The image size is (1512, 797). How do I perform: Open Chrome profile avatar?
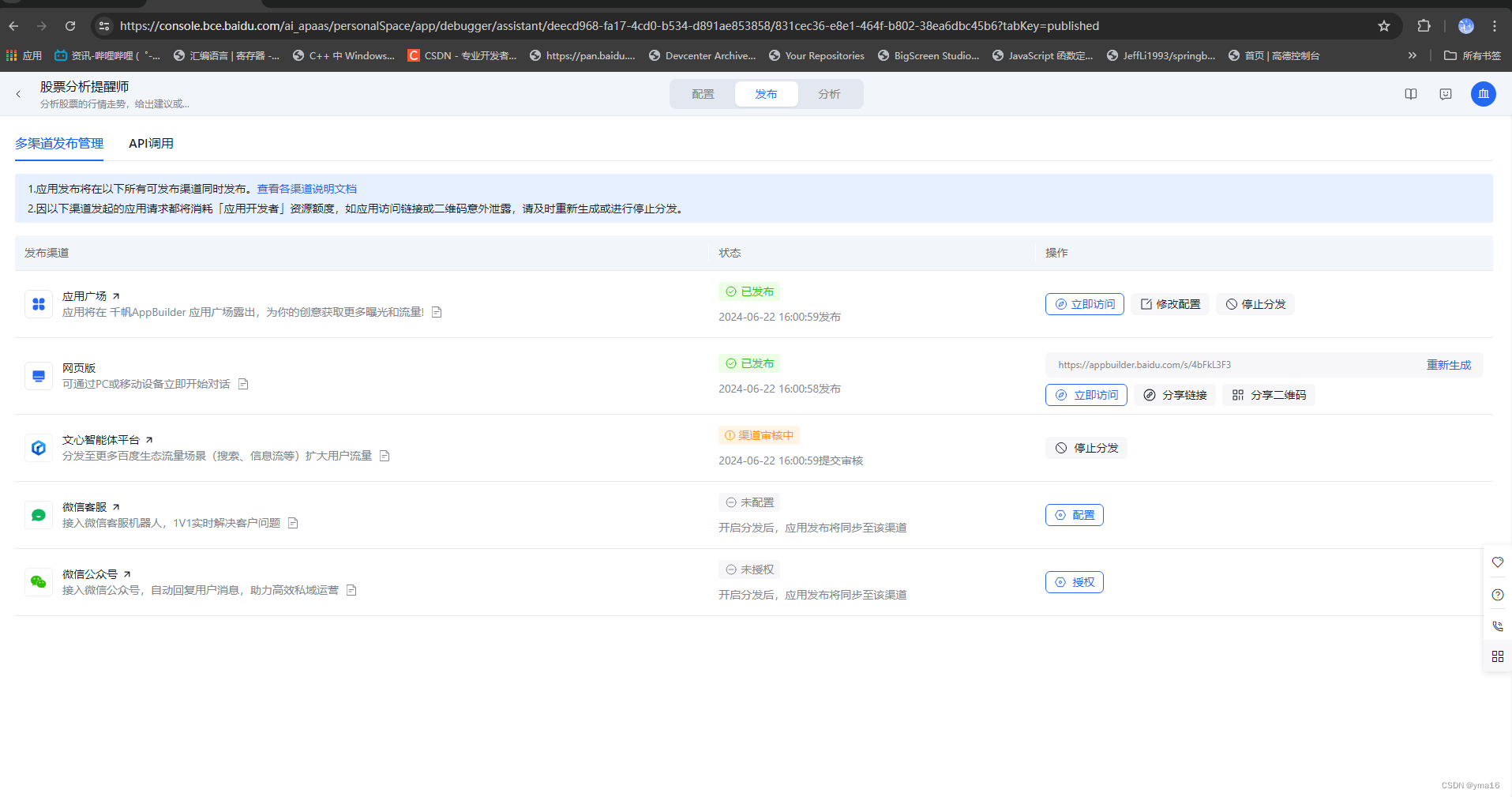tap(1466, 26)
